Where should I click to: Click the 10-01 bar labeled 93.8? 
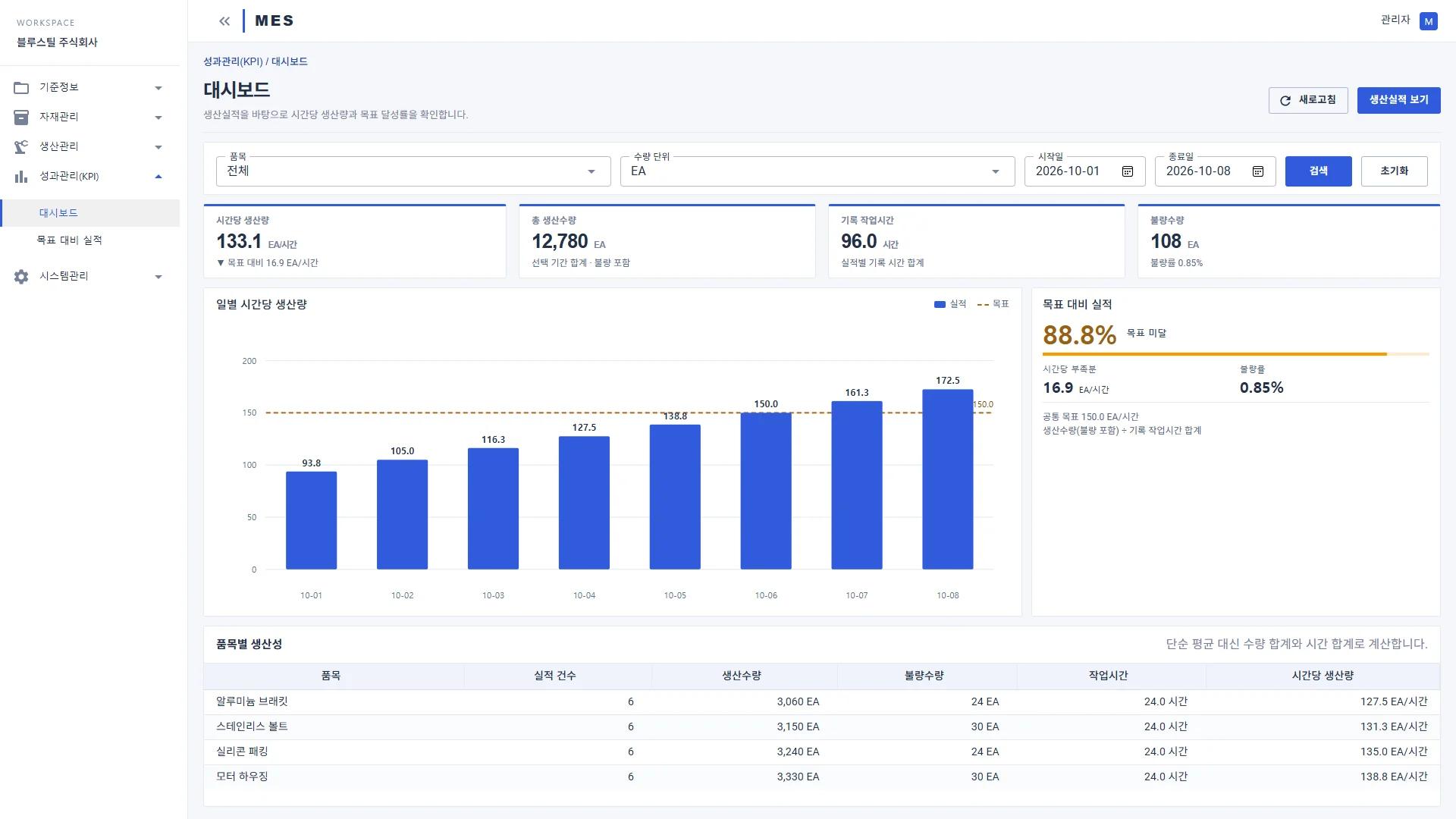(x=311, y=520)
